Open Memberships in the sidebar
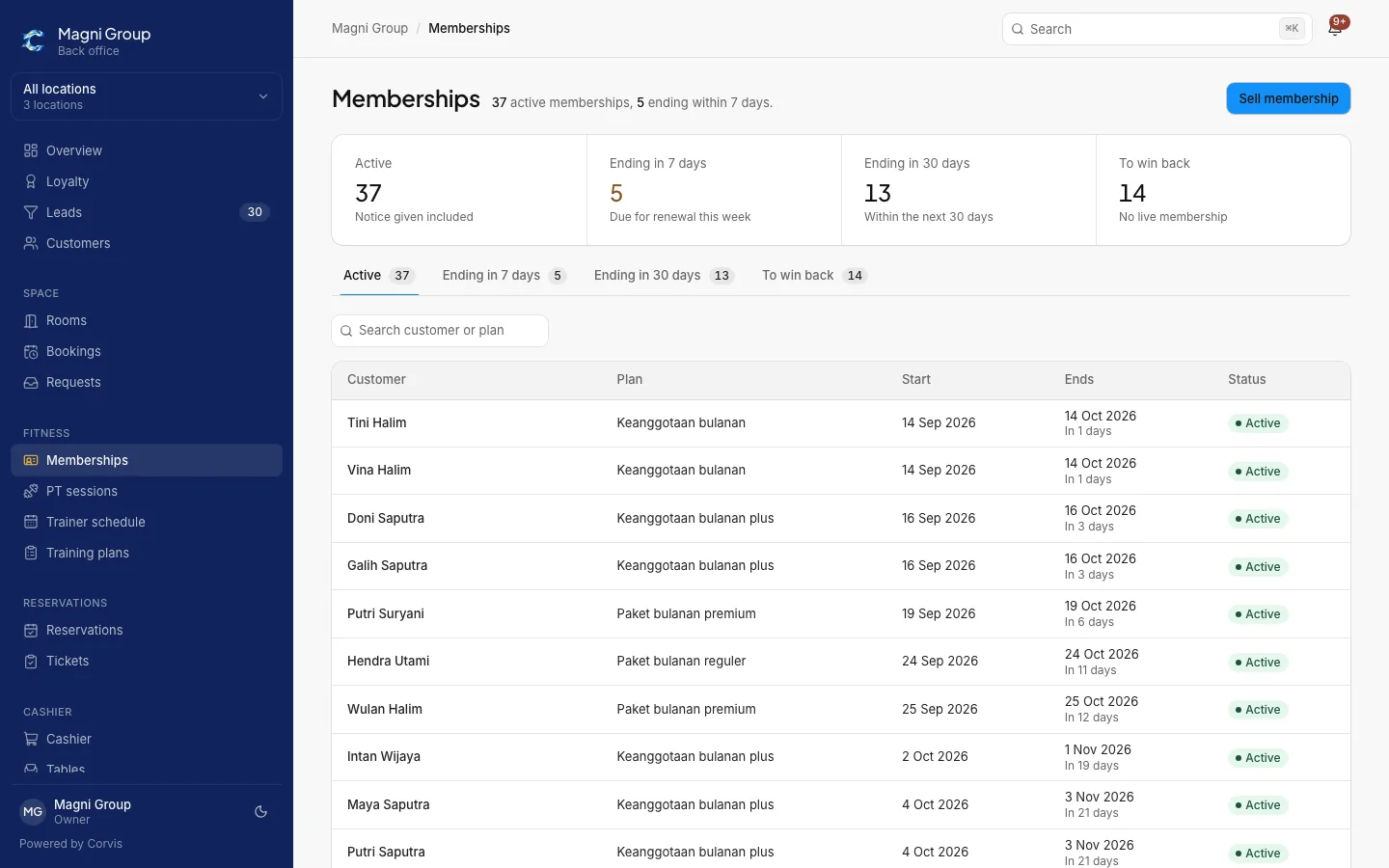1389x868 pixels. [x=147, y=460]
